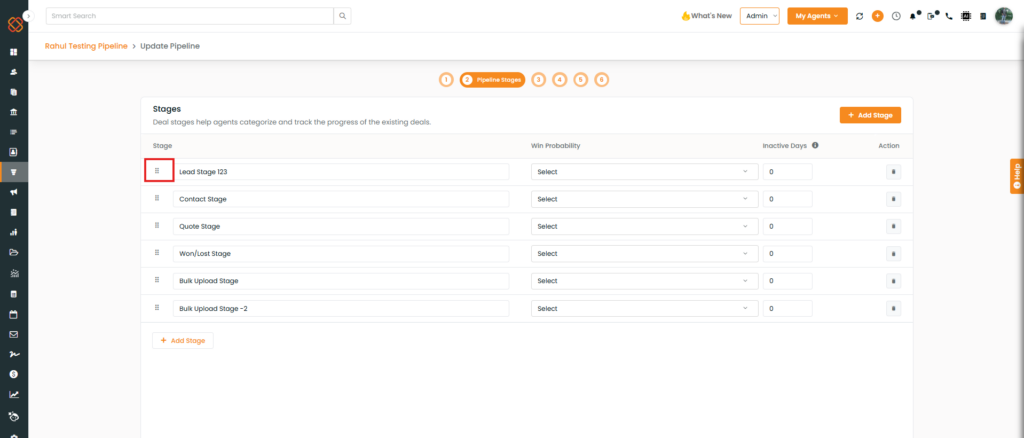The height and width of the screenshot is (438, 1024).
Task: Open the Admin role dropdown
Action: pos(759,16)
